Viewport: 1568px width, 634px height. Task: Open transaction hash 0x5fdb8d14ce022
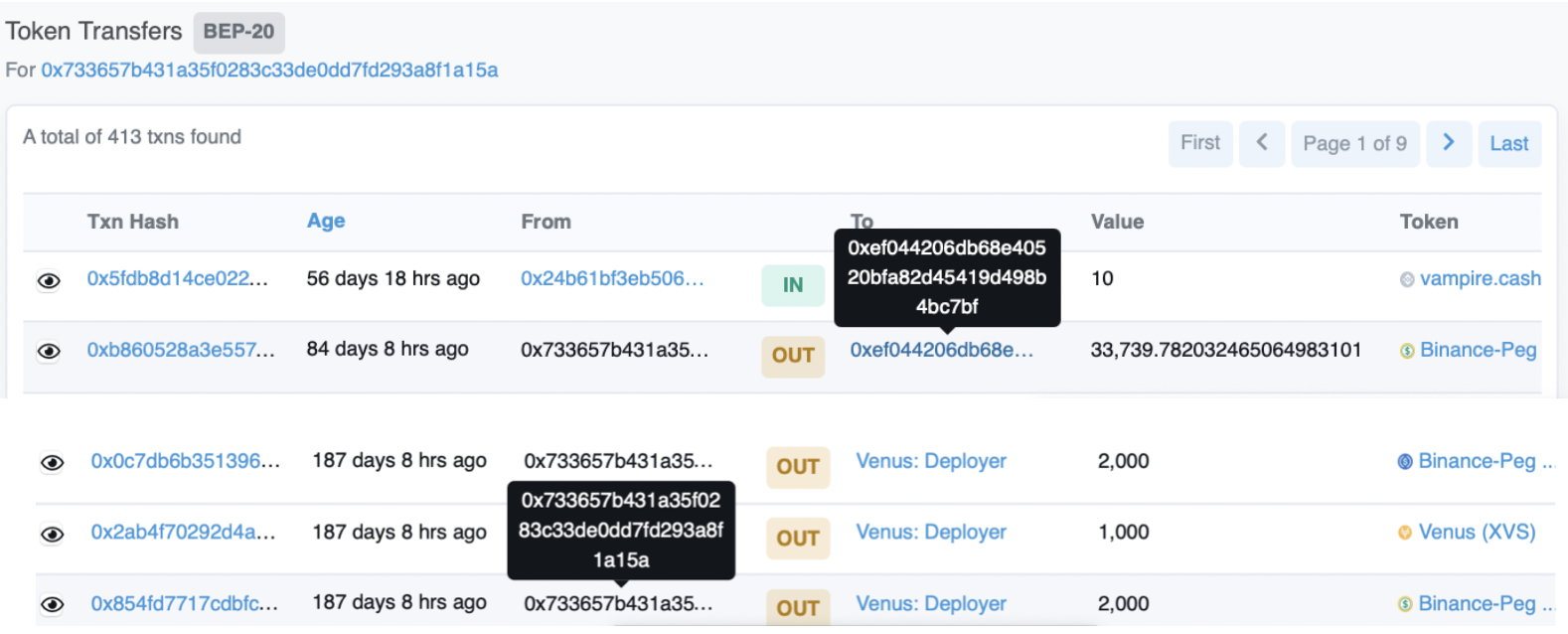[177, 279]
